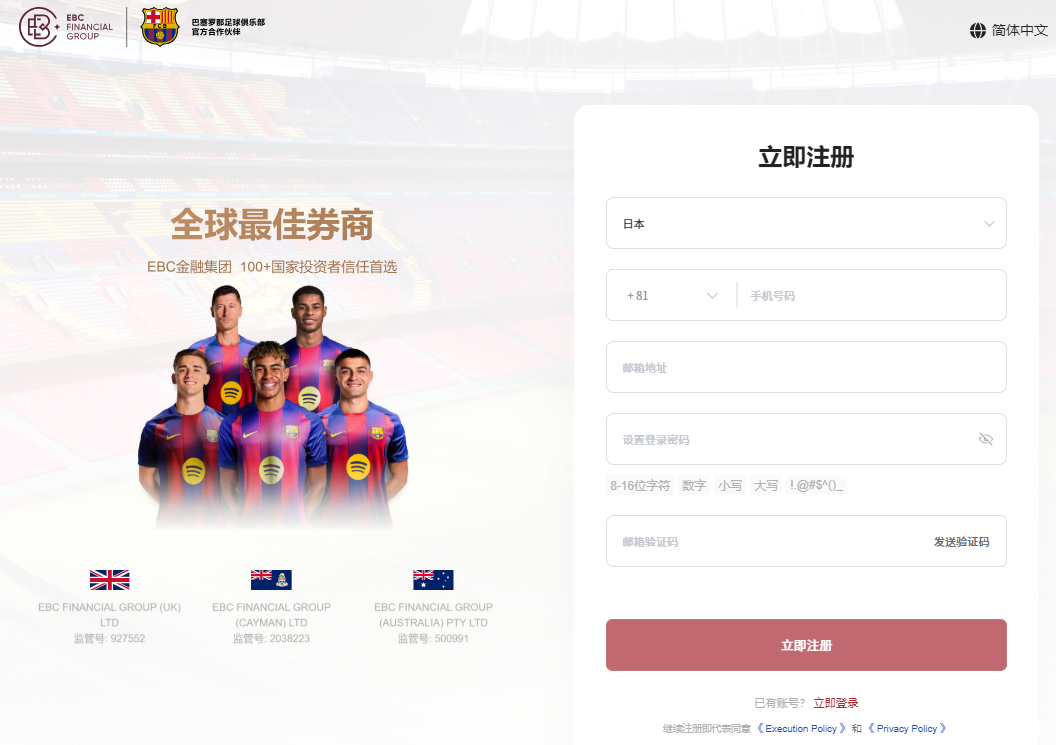
Task: Click the 手机号码 phone number field
Action: pyautogui.click(x=871, y=296)
